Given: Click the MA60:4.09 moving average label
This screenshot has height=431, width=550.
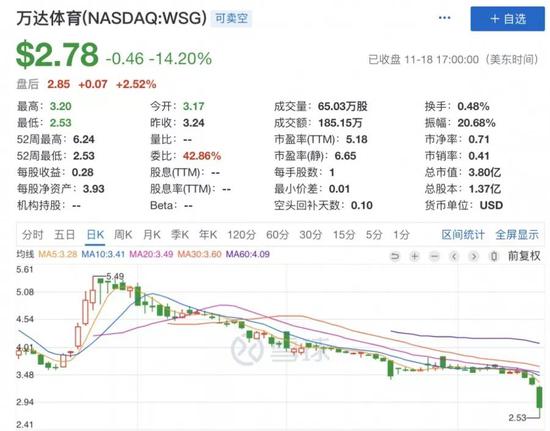Looking at the screenshot, I should coord(248,254).
